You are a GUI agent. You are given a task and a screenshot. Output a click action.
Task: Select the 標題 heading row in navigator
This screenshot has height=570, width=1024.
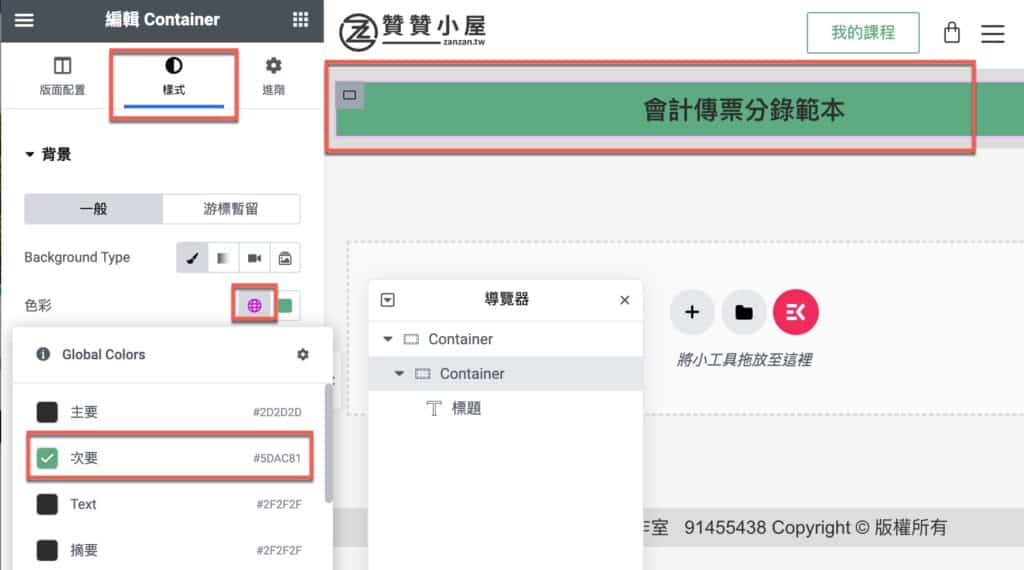pyautogui.click(x=505, y=408)
